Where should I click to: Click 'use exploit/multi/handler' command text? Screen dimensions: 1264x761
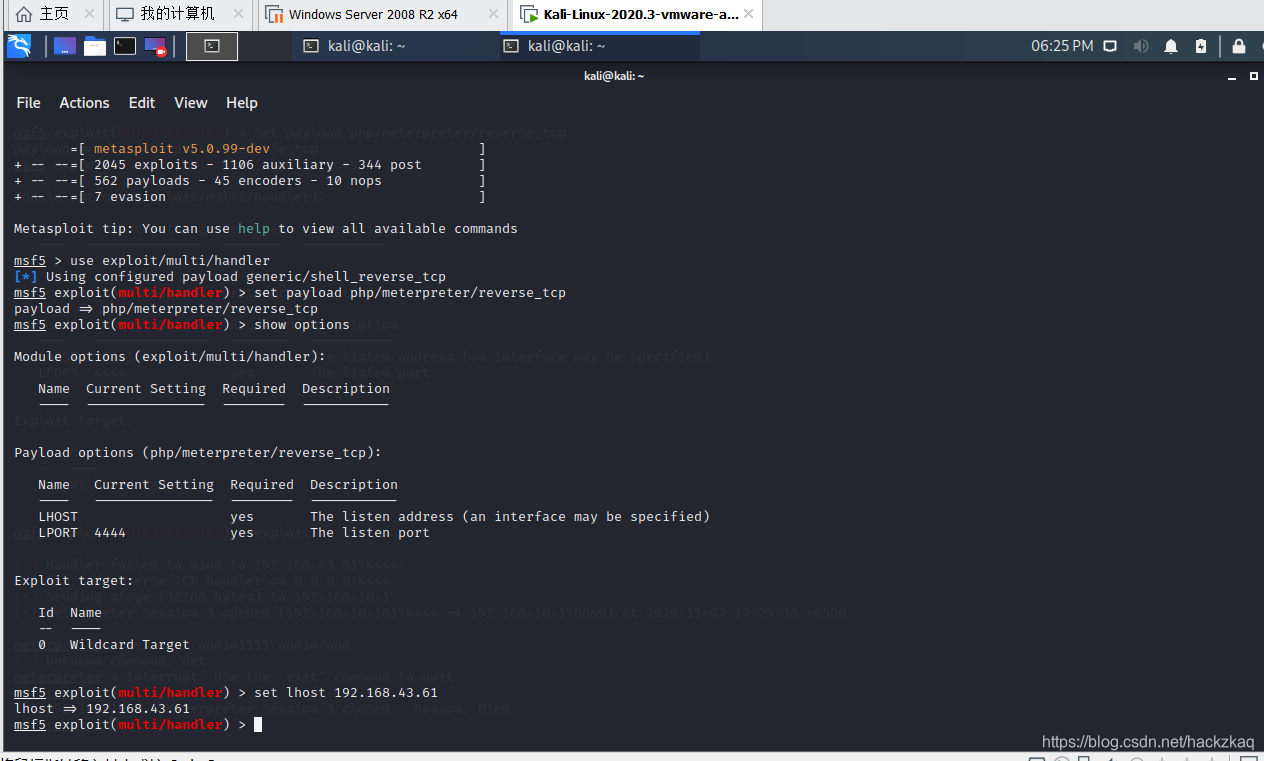170,261
